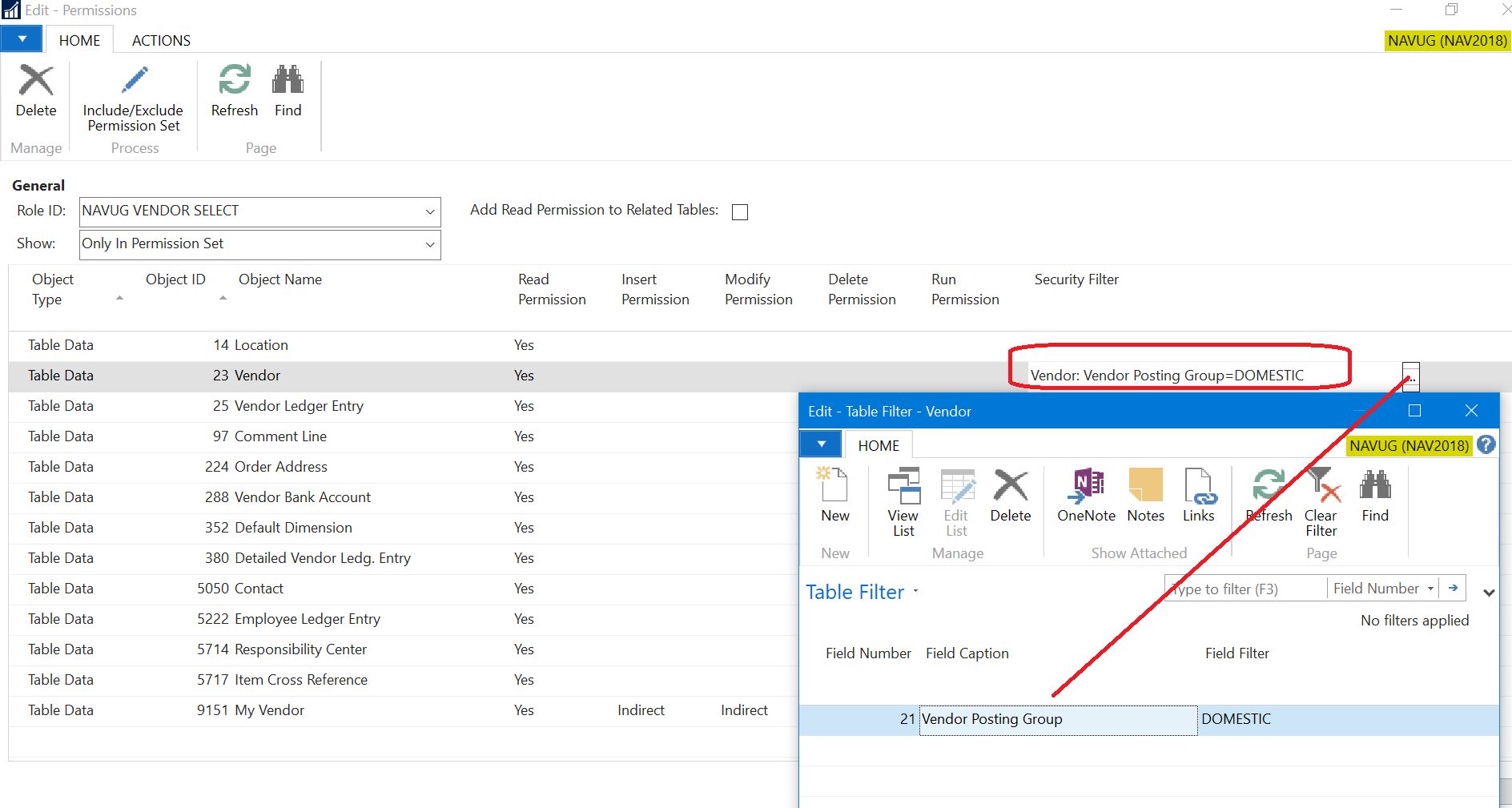Open Links in Table Filter window
Image resolution: width=1512 pixels, height=808 pixels.
tap(1199, 495)
